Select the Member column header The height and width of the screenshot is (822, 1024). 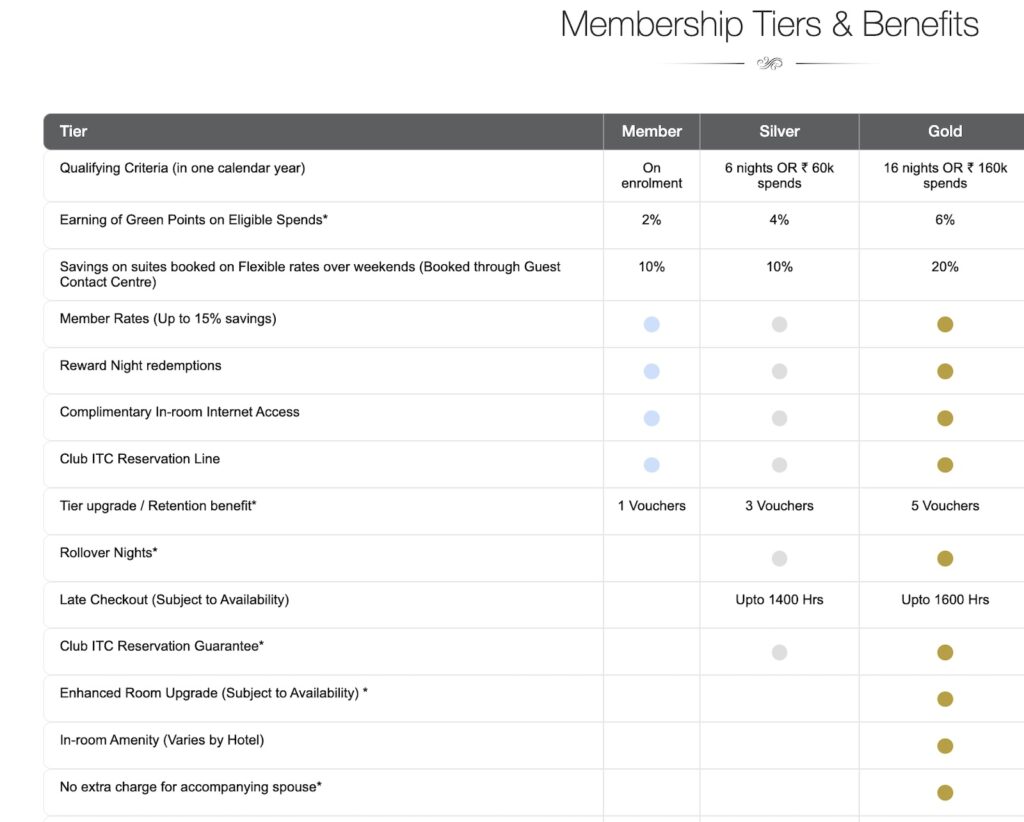point(651,131)
